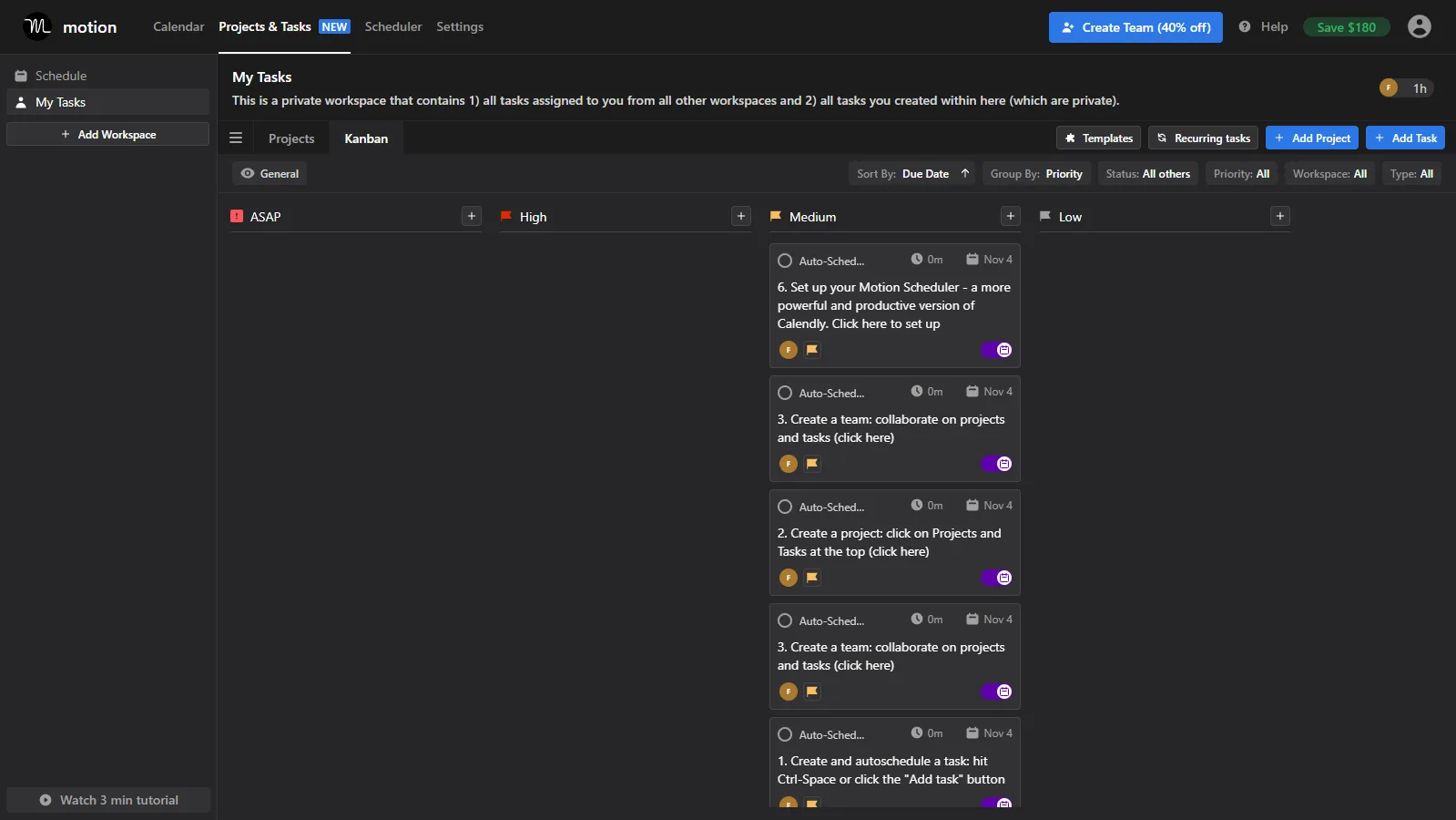Open the Group By Priority dropdown
1456x820 pixels.
pyautogui.click(x=1036, y=173)
